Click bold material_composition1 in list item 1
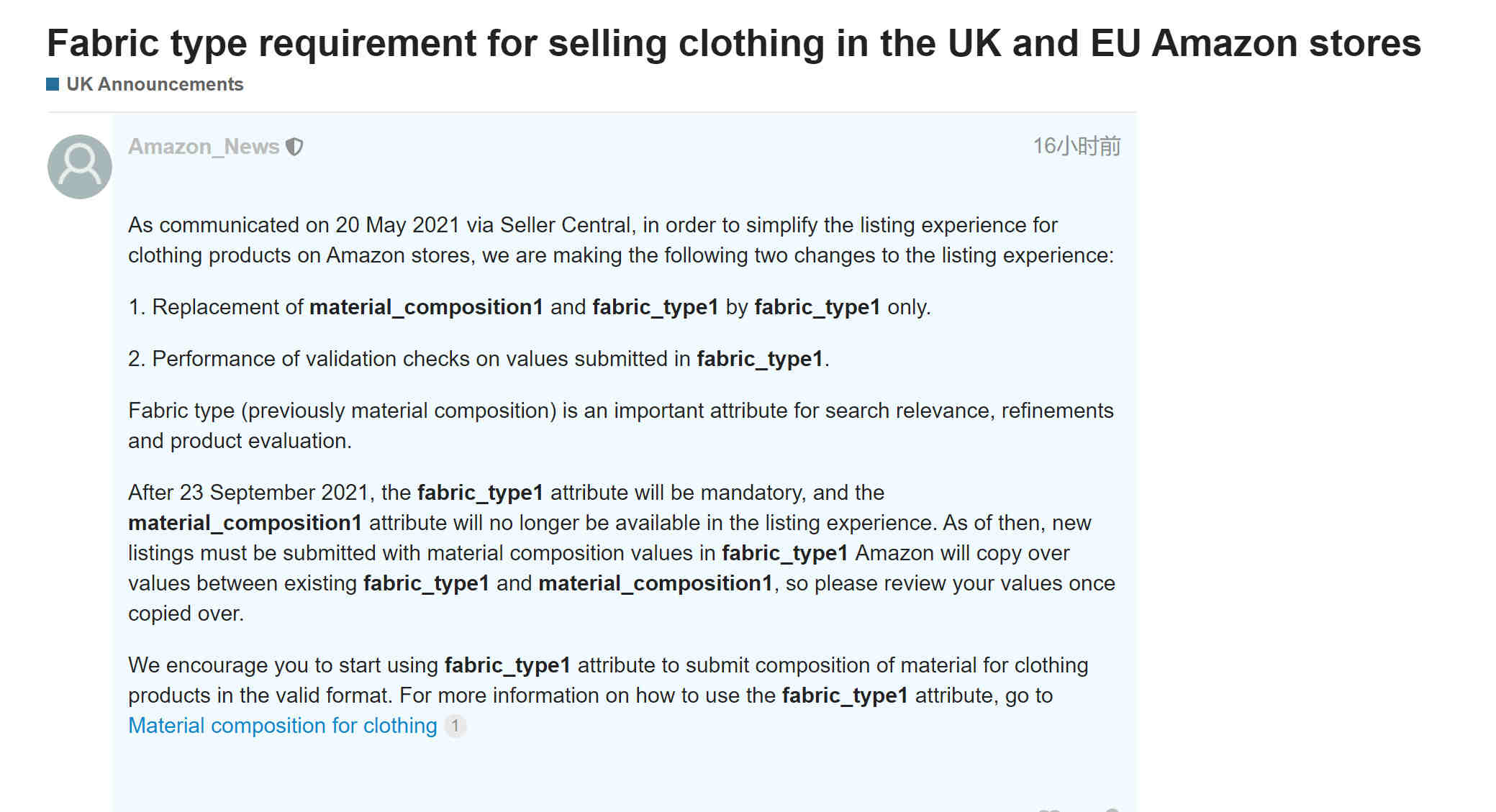 426,307
